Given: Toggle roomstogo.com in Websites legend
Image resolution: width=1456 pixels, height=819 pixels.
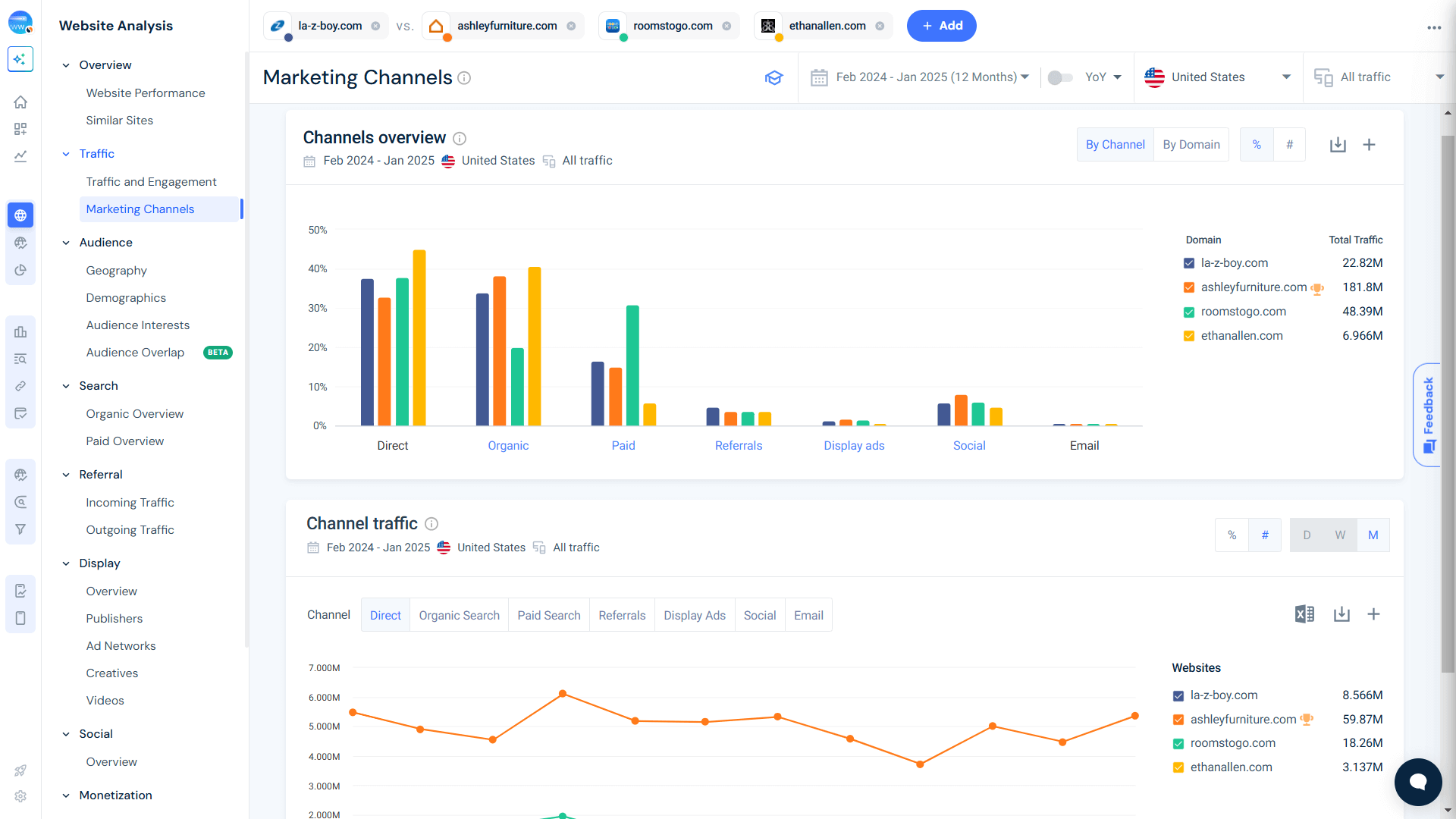Looking at the screenshot, I should click(x=1178, y=743).
